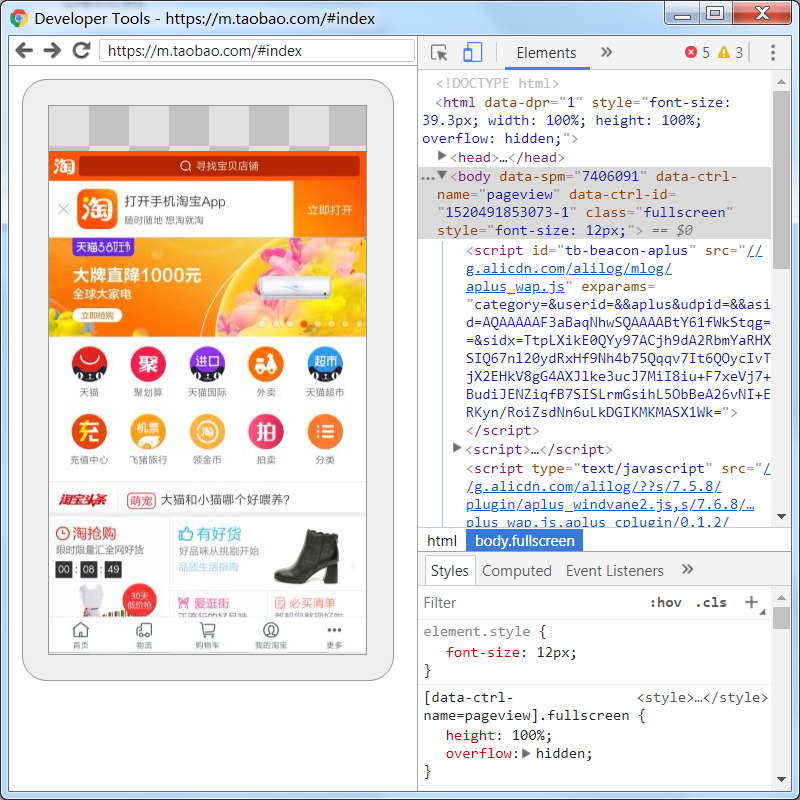Open the 飞猪旅行 flight ticket icon
This screenshot has height=800, width=800.
[x=148, y=432]
